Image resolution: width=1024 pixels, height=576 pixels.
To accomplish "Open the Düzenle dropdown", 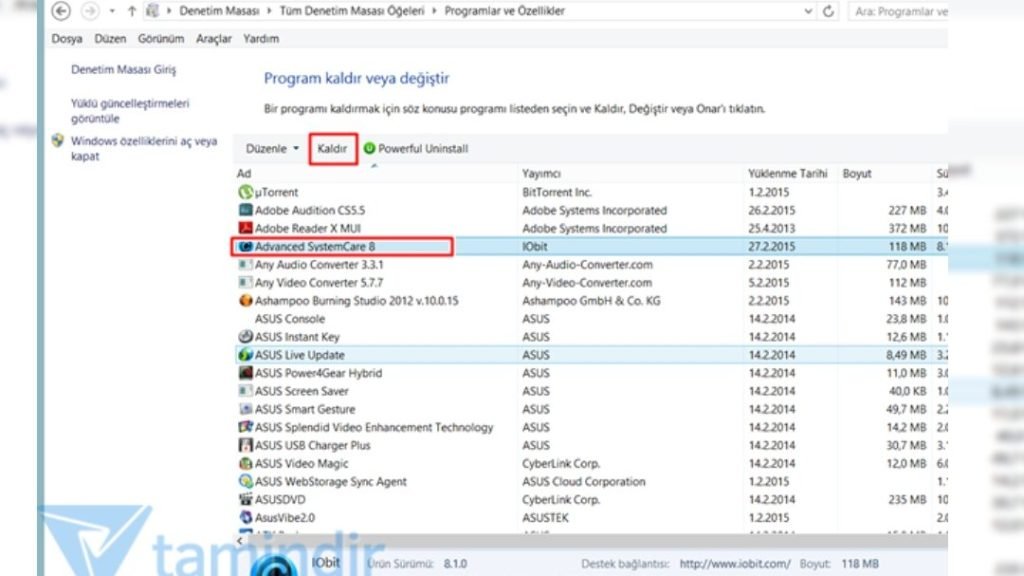I will (272, 148).
